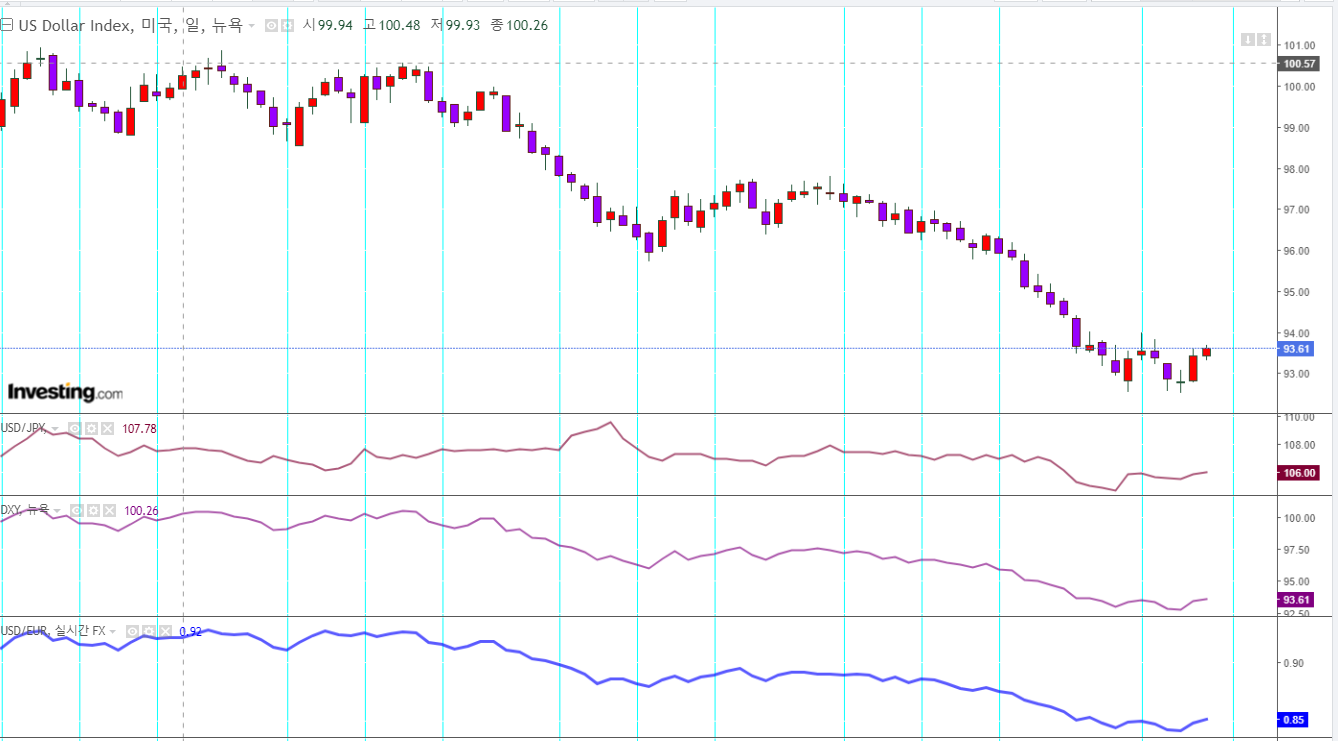The height and width of the screenshot is (741, 1338).
Task: Click the 93.61 current price label
Action: (1296, 348)
